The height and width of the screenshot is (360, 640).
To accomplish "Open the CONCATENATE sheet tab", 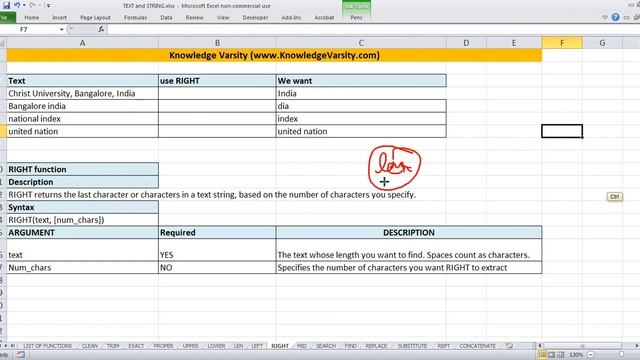I will (x=477, y=346).
